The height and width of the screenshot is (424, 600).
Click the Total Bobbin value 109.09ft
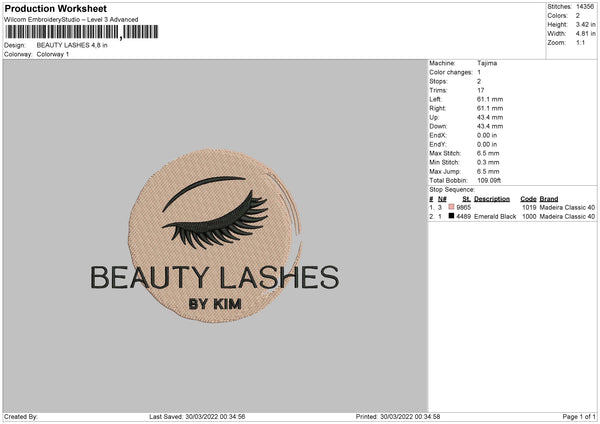(x=489, y=181)
